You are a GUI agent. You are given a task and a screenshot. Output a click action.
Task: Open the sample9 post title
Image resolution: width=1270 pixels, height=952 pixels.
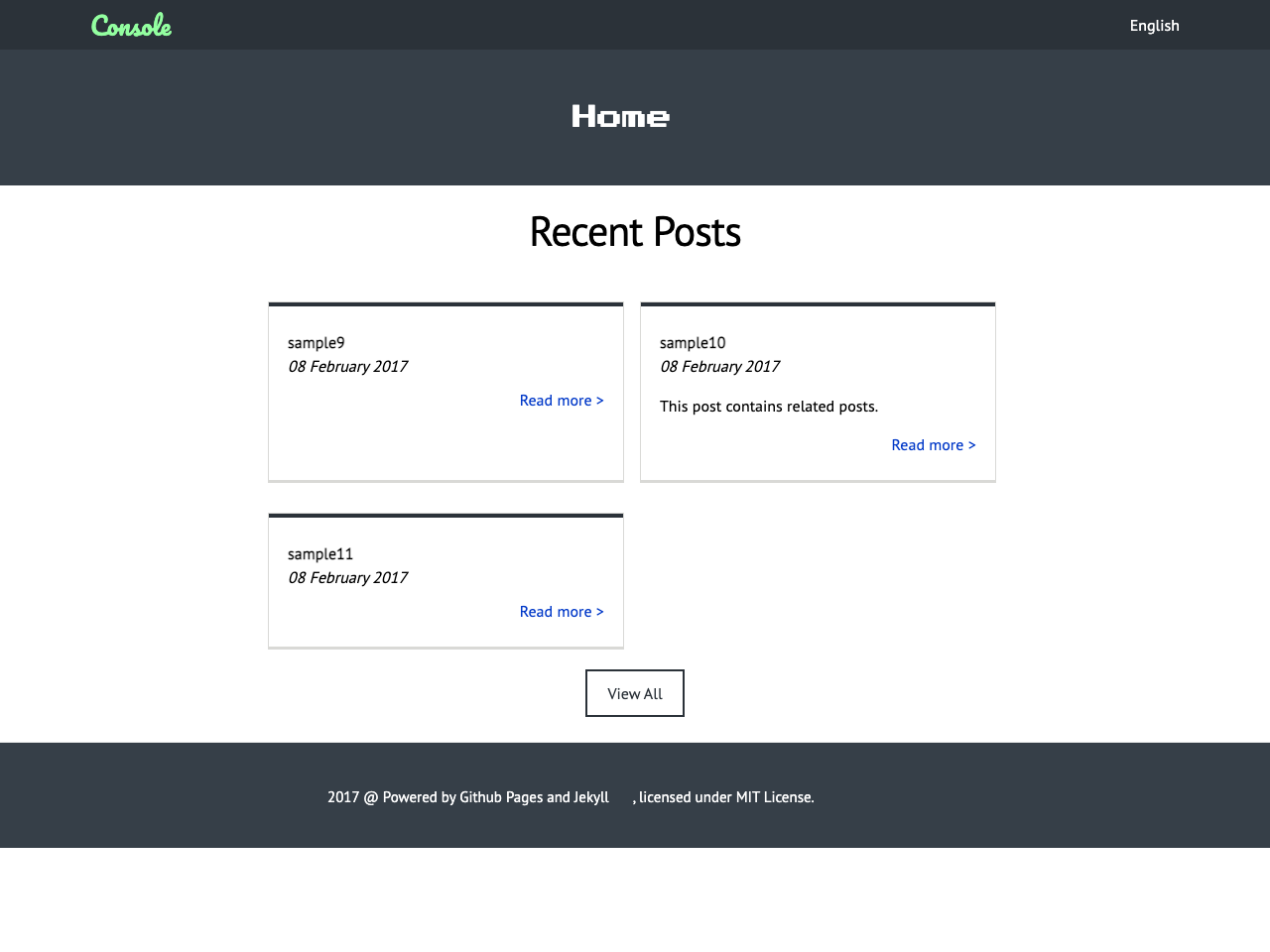(x=317, y=343)
